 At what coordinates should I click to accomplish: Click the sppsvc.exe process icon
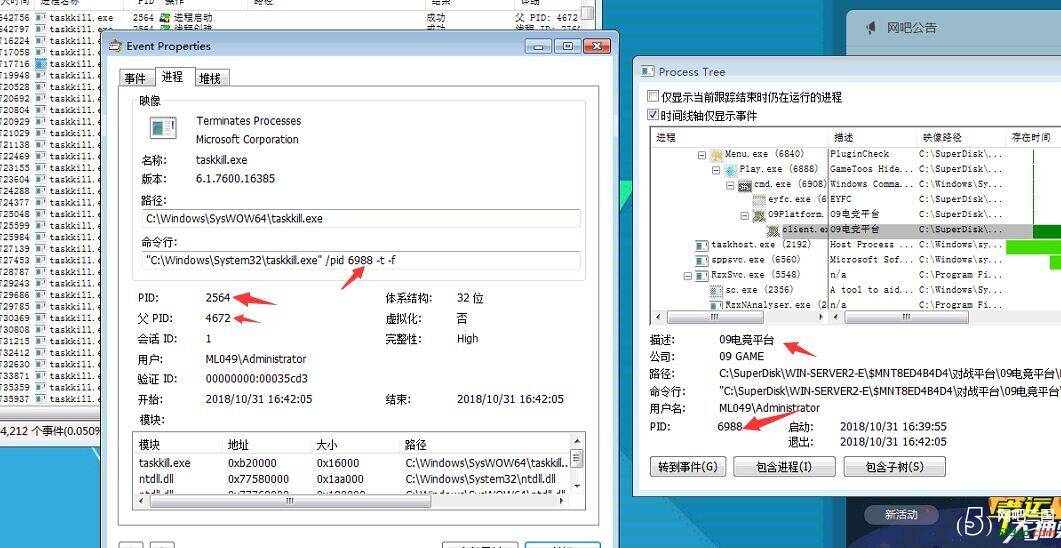pyautogui.click(x=702, y=260)
